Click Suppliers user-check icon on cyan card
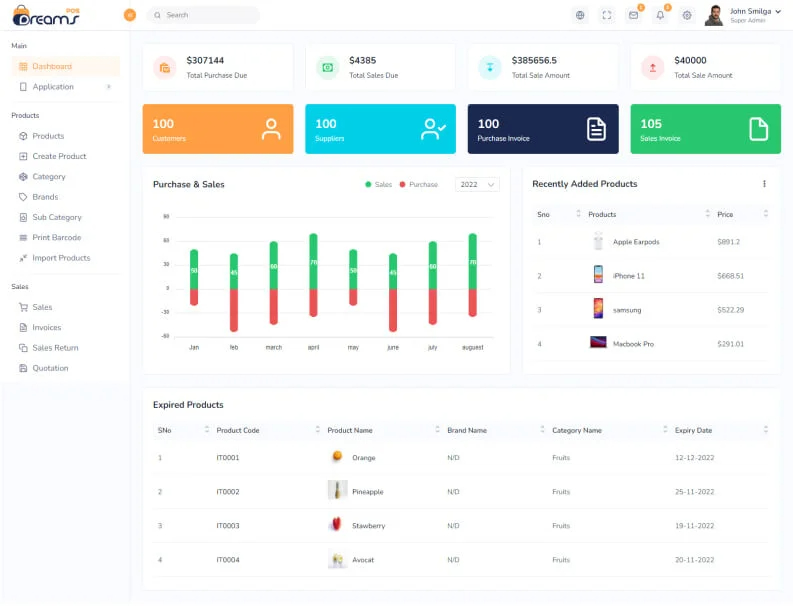The image size is (793, 606). coord(433,129)
